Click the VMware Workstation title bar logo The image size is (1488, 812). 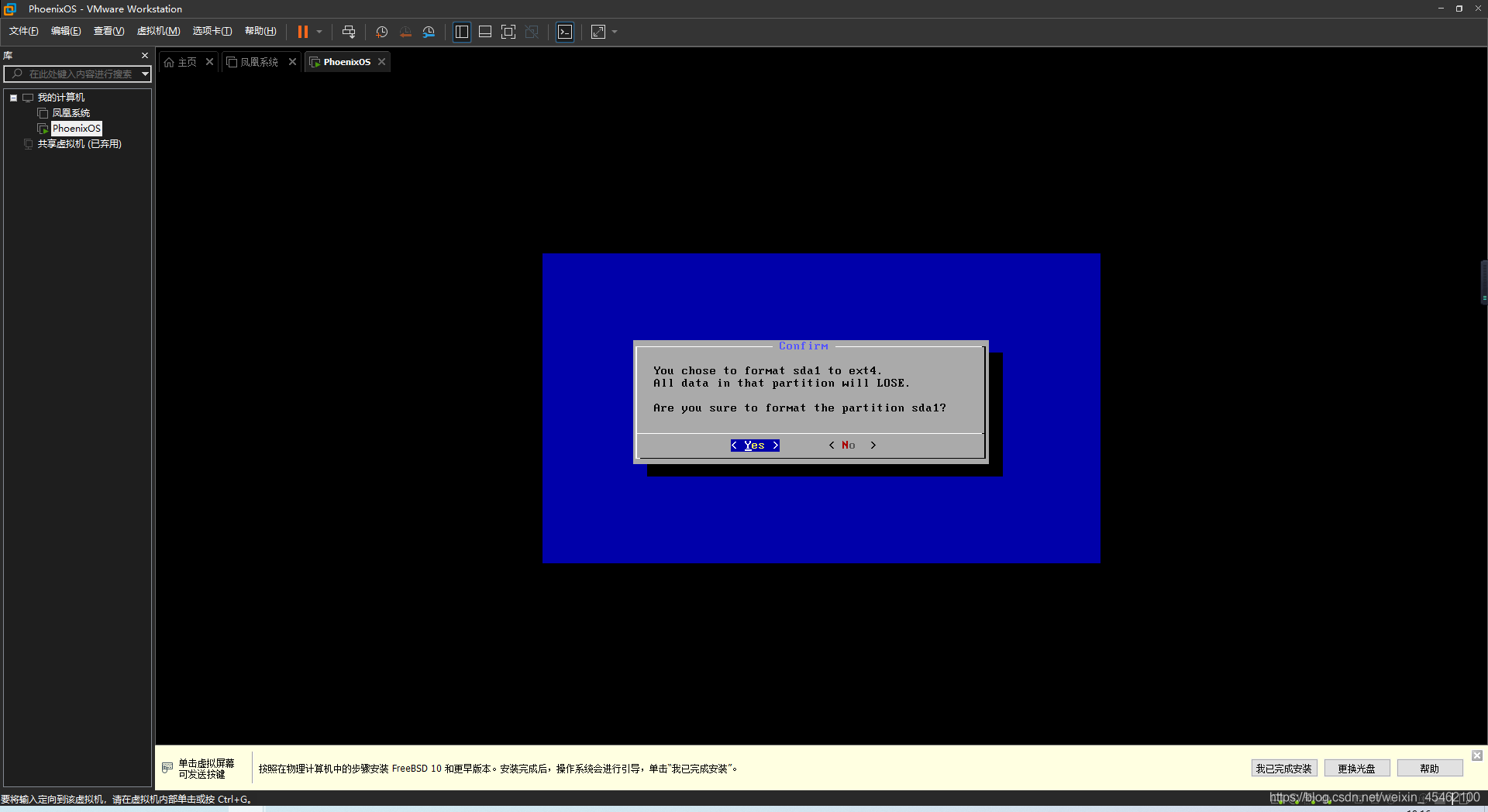pos(10,9)
